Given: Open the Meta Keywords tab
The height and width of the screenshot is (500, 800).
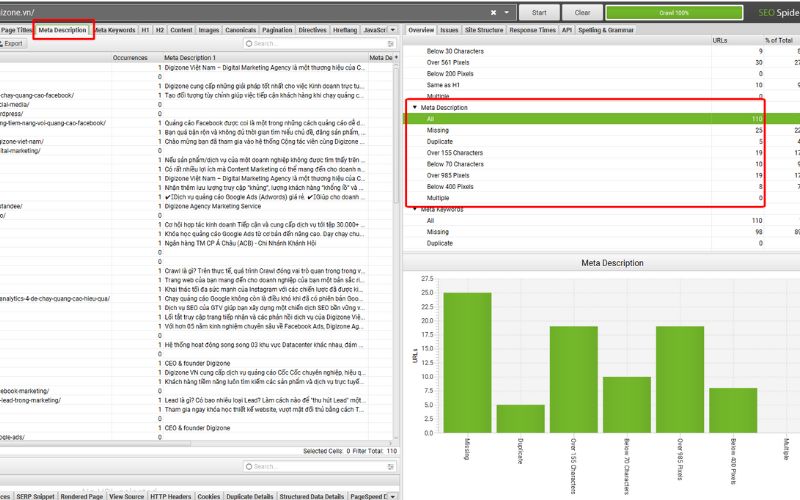Looking at the screenshot, I should click(116, 30).
